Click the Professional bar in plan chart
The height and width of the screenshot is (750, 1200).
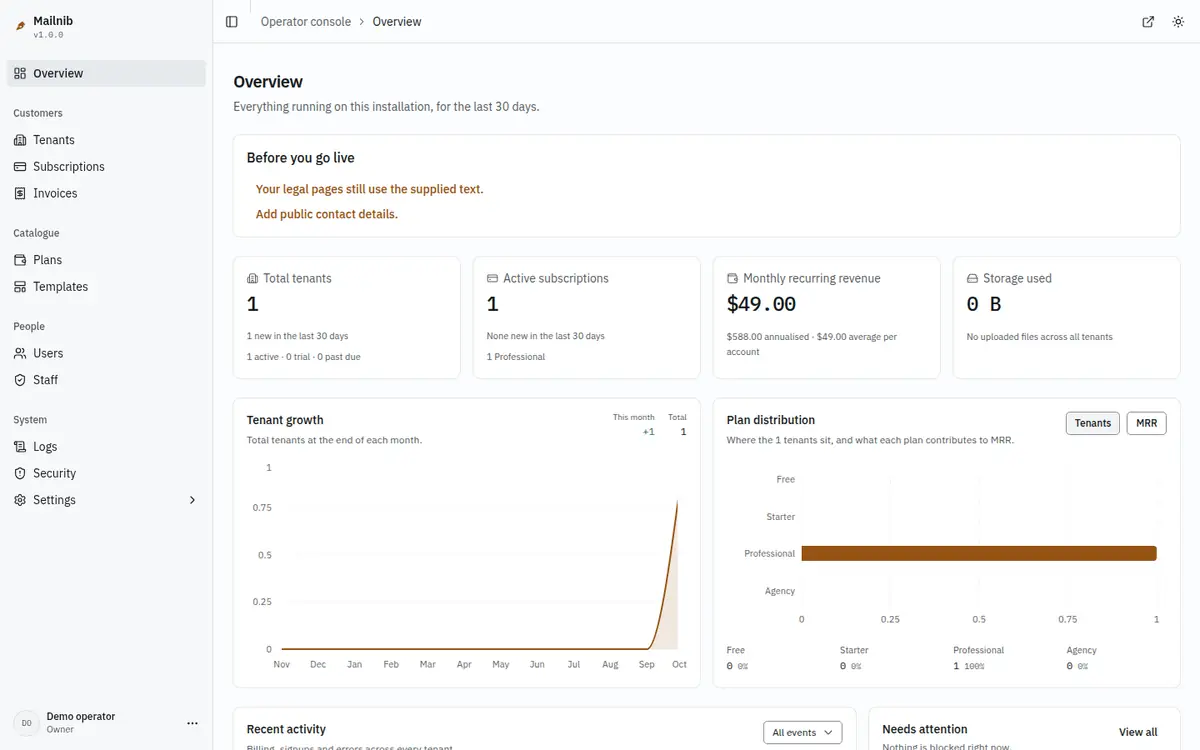click(x=979, y=553)
